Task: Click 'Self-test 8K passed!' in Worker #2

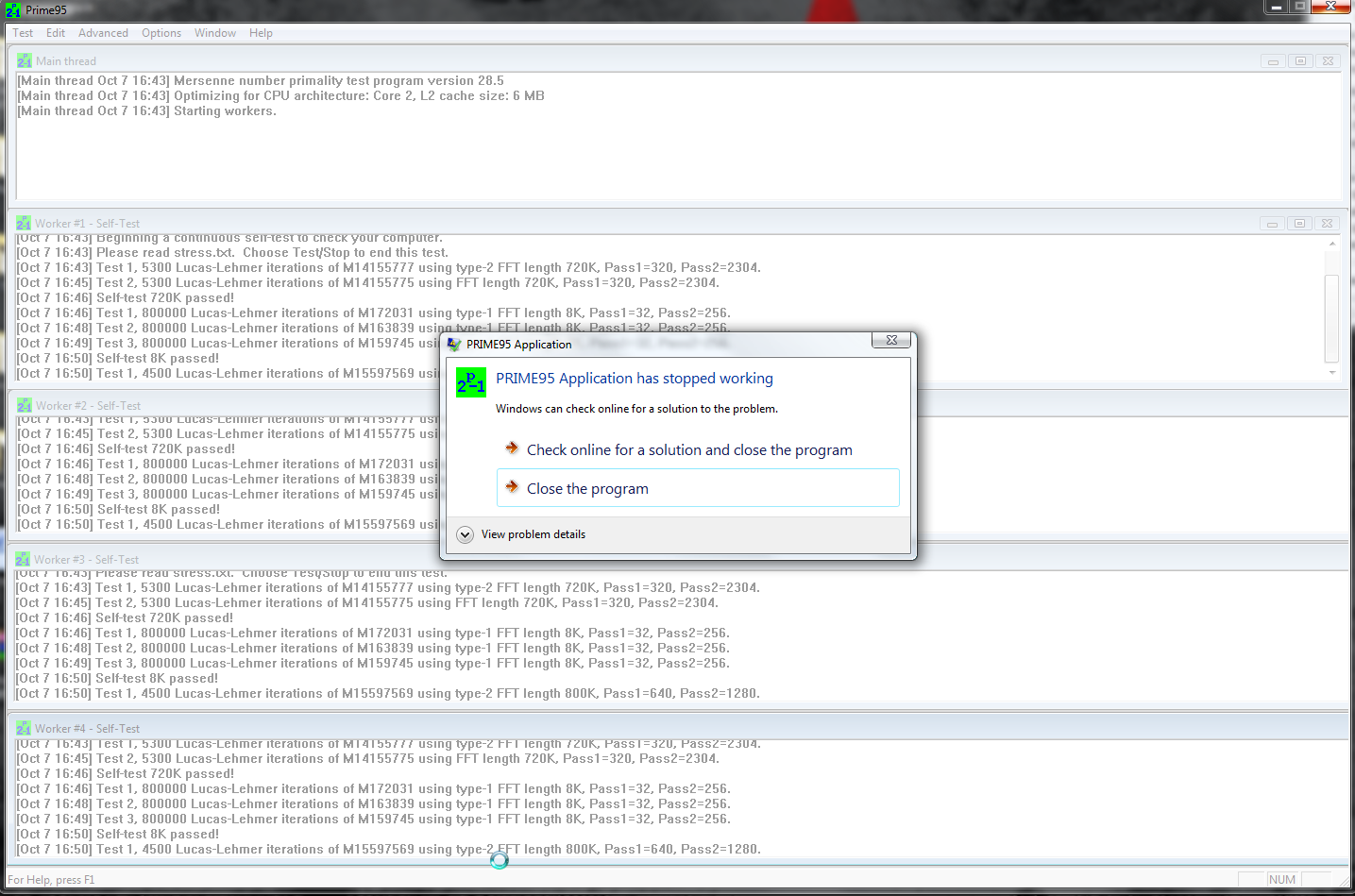Action: 119,510
